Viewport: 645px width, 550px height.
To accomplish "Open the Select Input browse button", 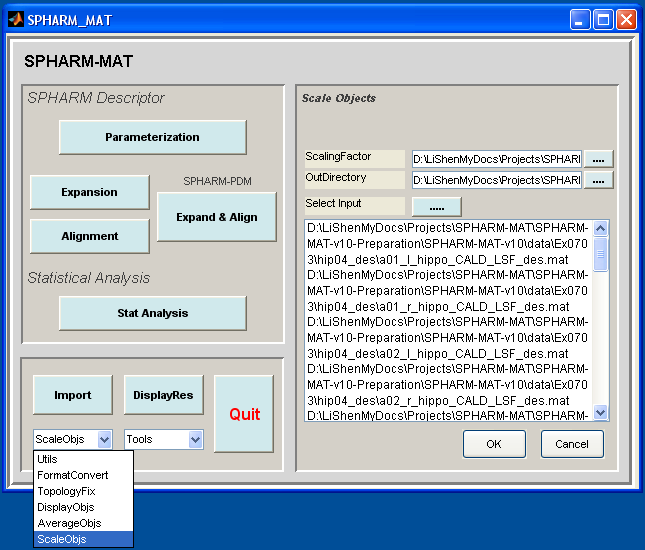I will point(436,207).
